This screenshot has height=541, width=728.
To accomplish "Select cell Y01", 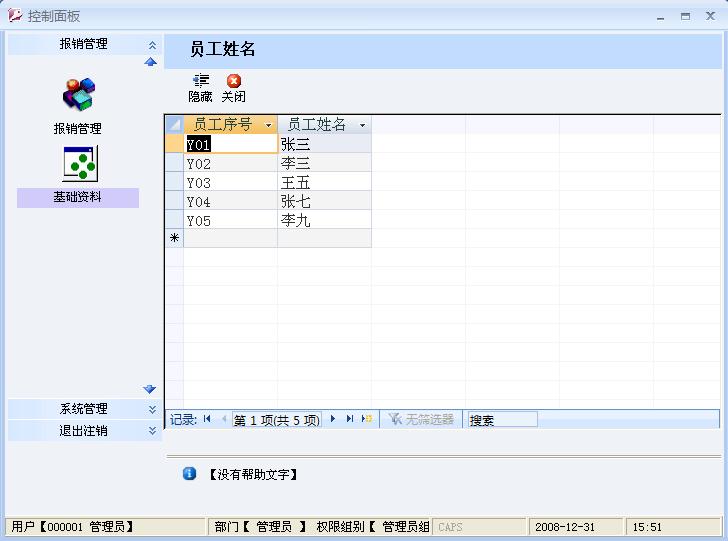I will click(231, 144).
